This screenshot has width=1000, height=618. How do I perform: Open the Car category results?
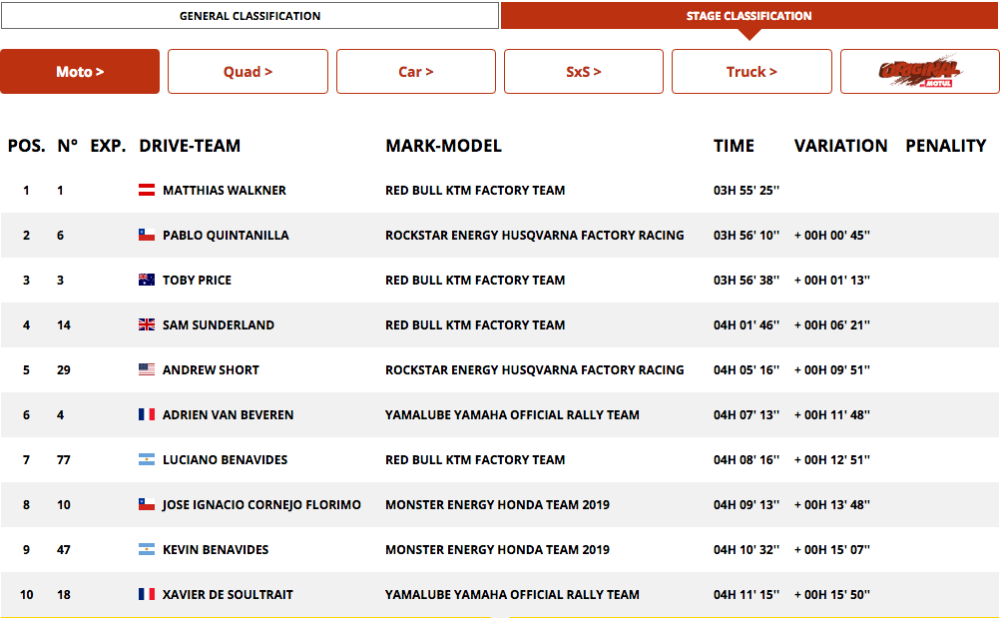tap(416, 72)
